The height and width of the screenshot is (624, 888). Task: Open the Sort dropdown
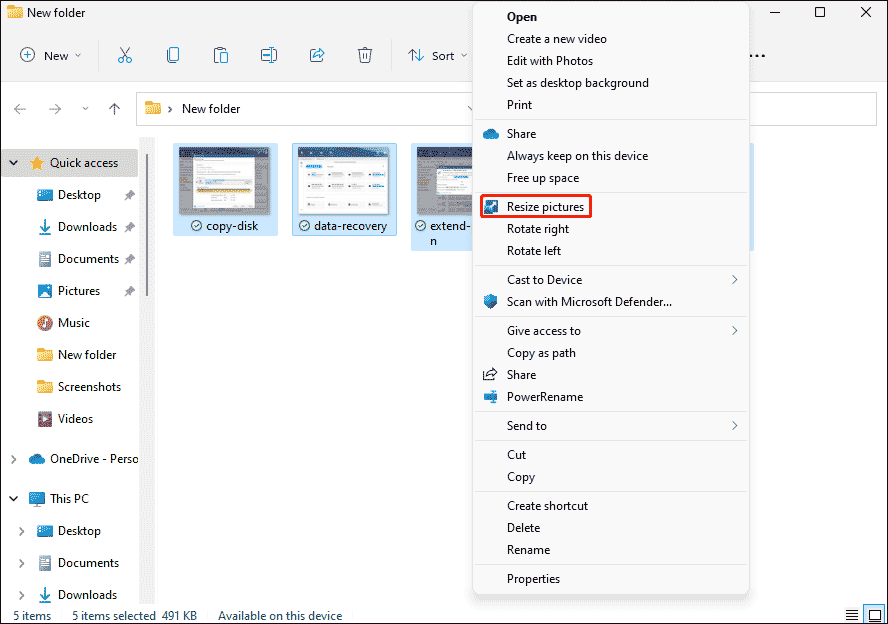click(437, 55)
